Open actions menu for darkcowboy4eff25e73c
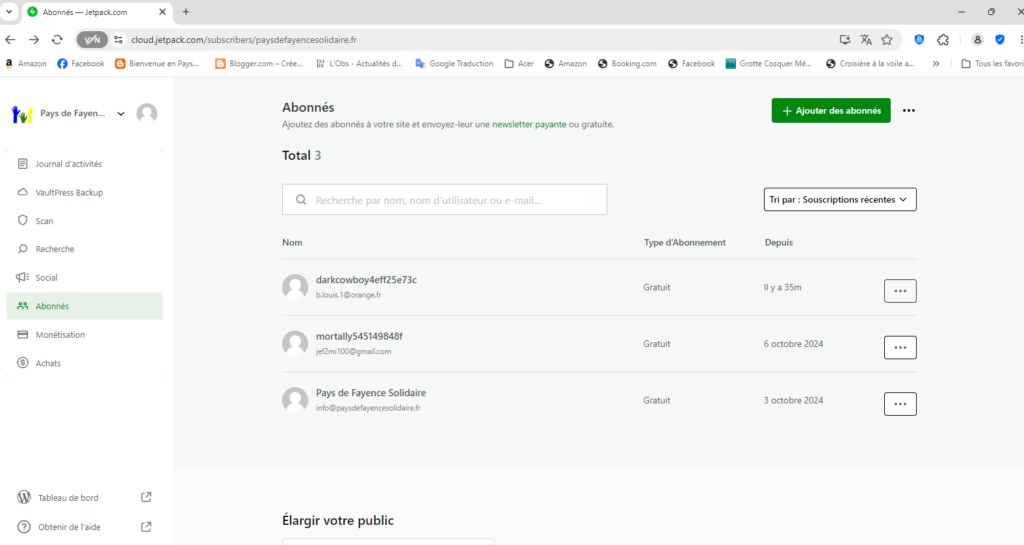Screen dimensions: 1024x545 (899, 291)
